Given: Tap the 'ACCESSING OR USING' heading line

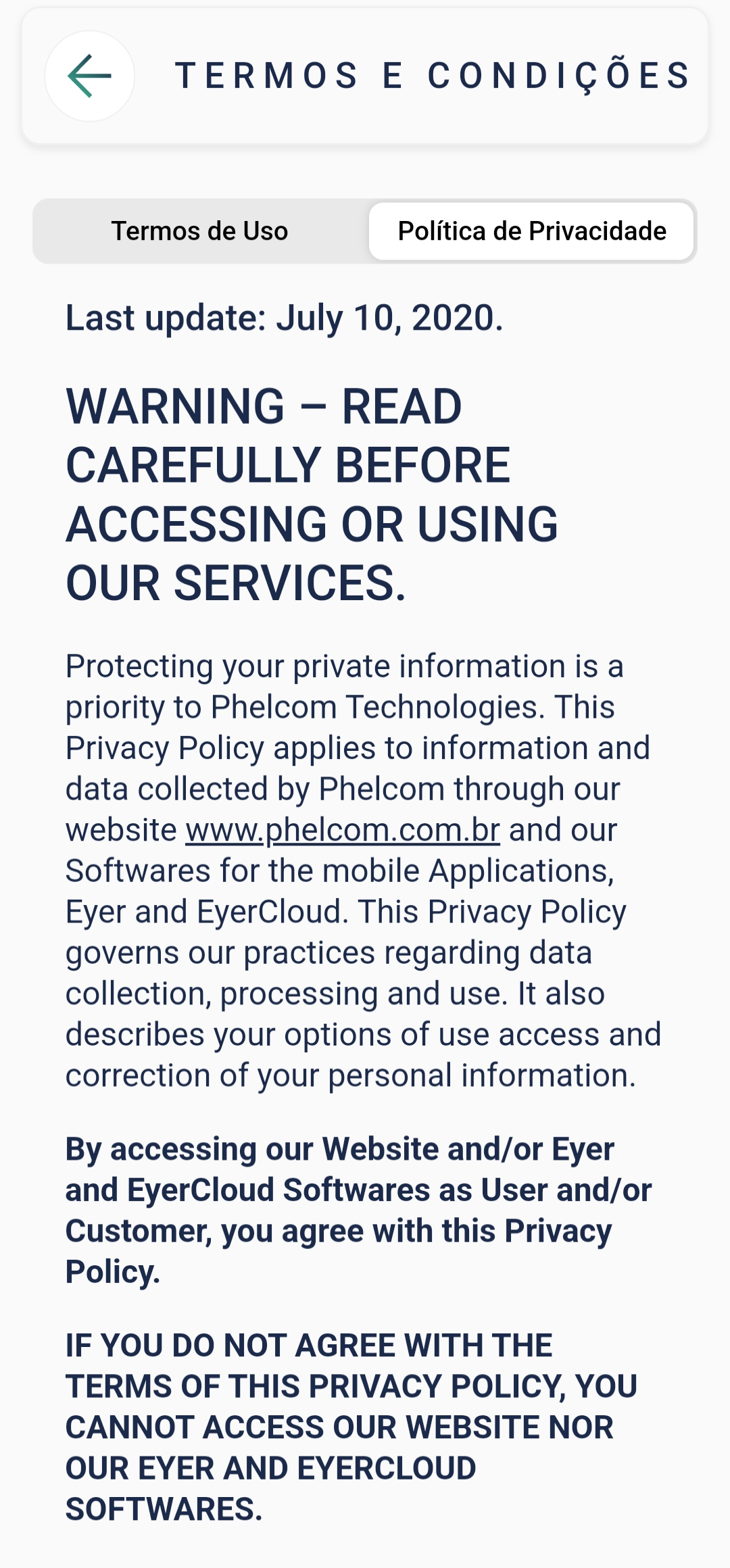Looking at the screenshot, I should pos(312,524).
